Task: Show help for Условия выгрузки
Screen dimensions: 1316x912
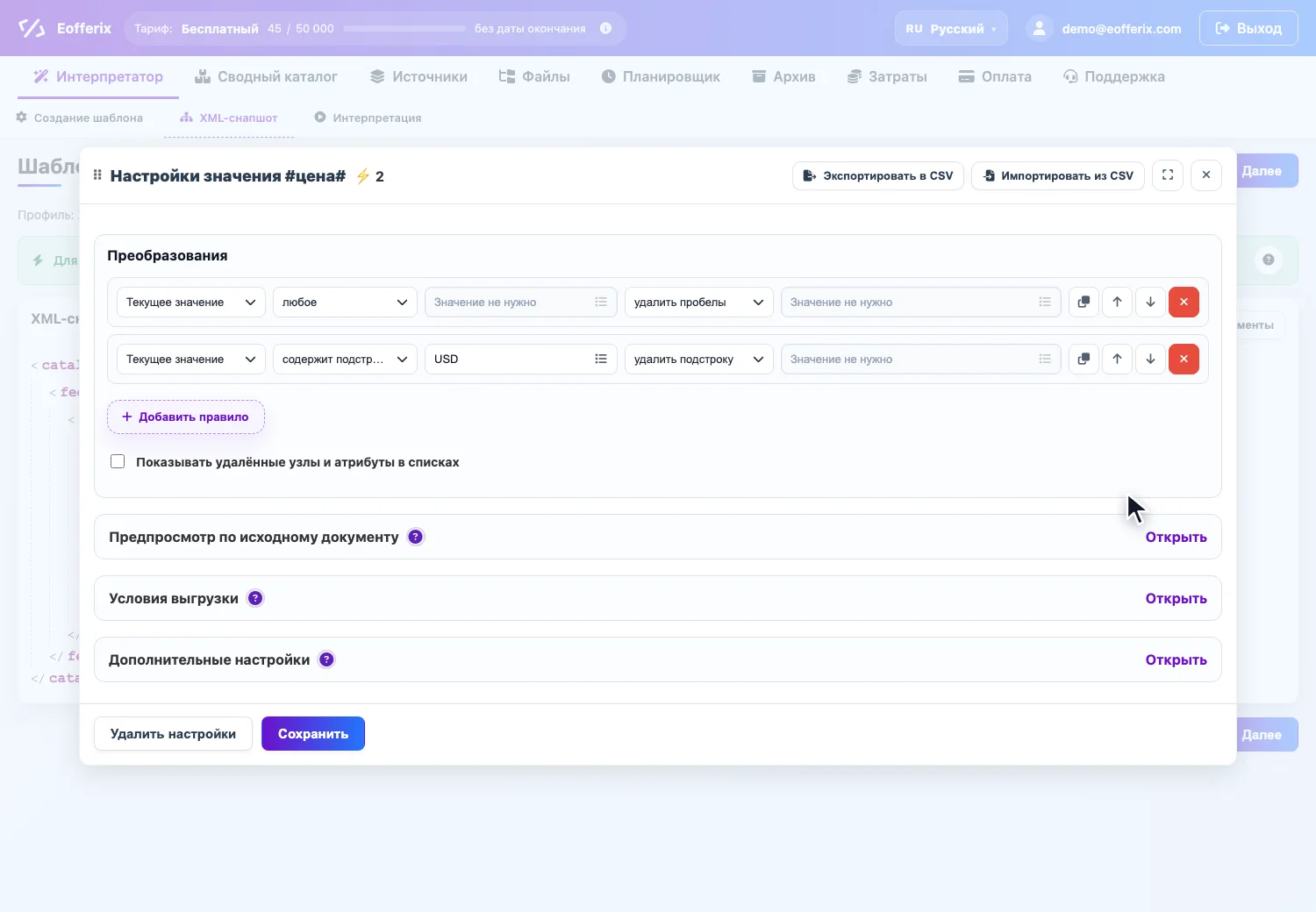Action: point(255,598)
